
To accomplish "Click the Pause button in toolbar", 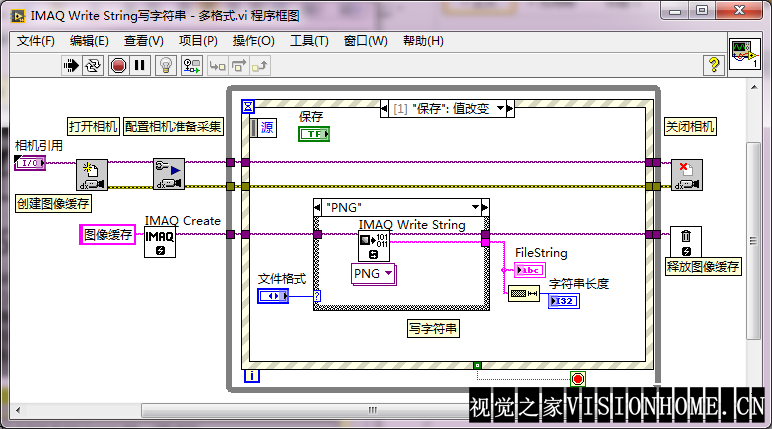I will (x=140, y=65).
